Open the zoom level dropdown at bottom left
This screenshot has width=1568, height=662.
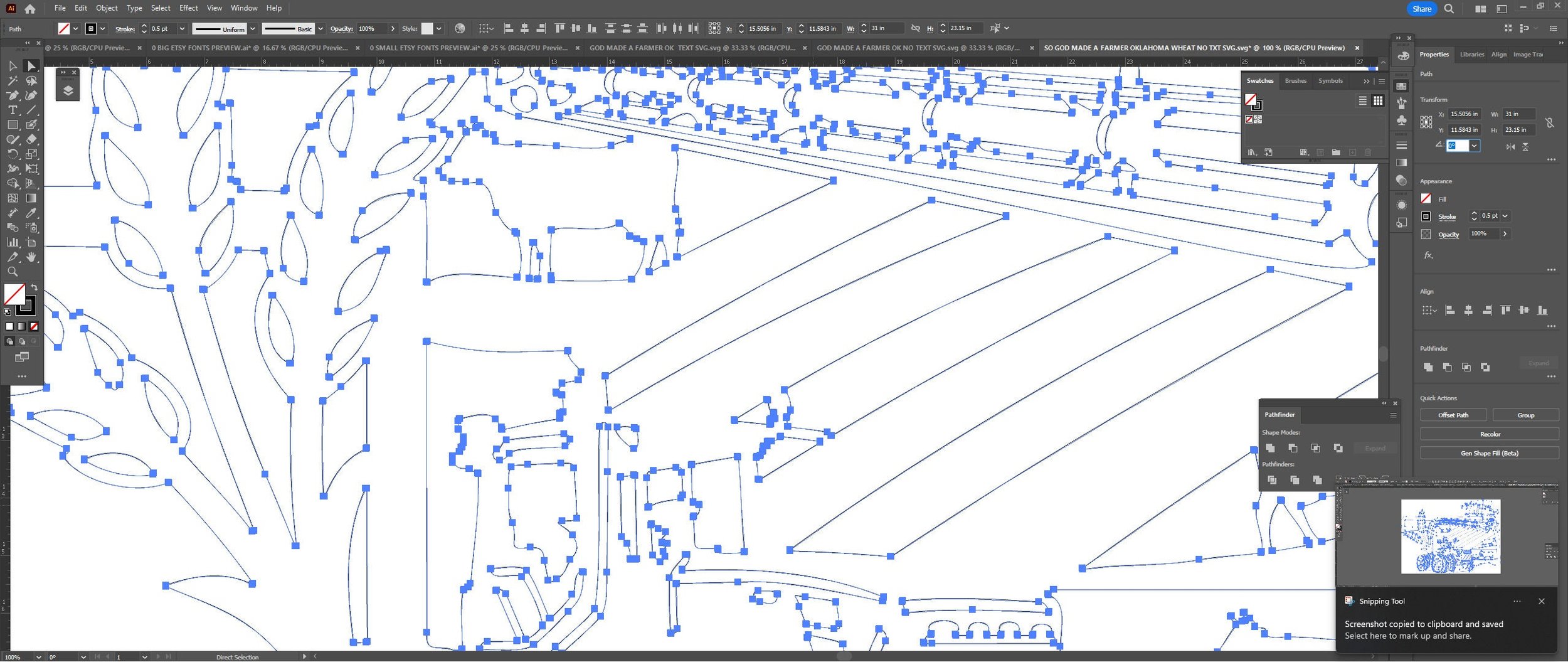click(39, 657)
